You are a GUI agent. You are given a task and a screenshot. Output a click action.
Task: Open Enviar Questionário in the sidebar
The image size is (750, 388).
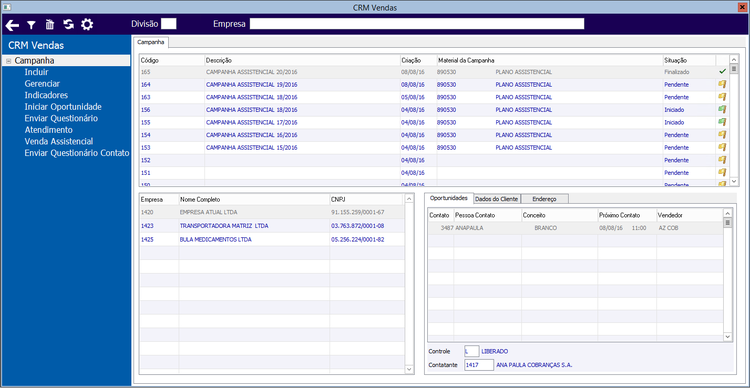61,118
